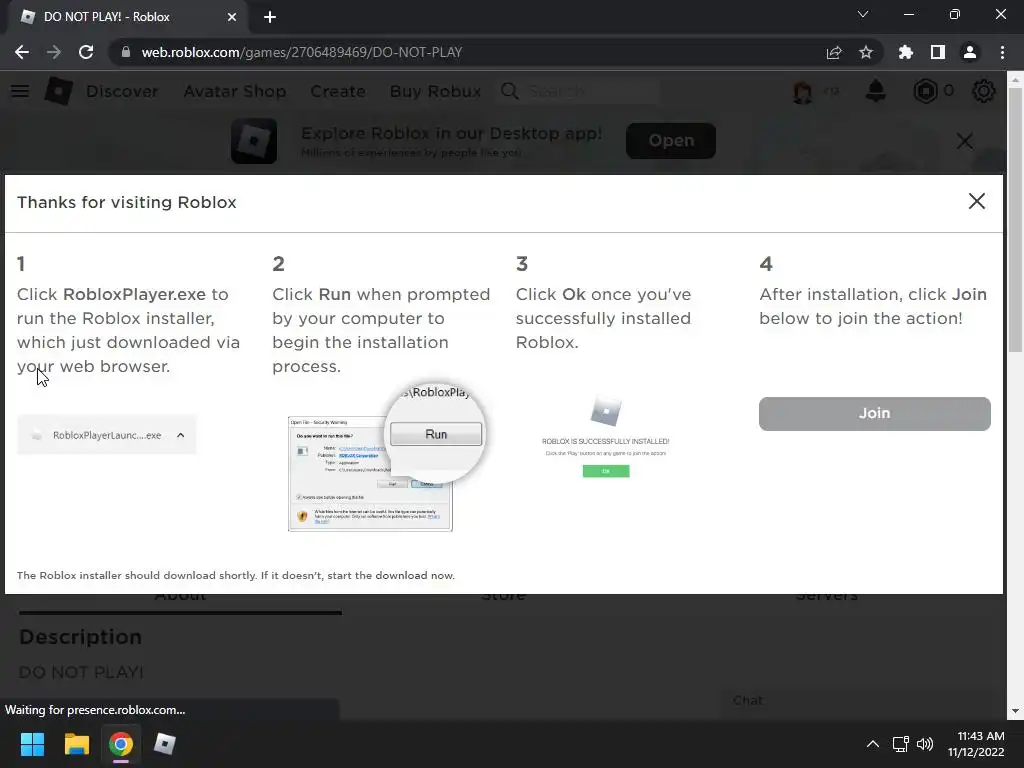The height and width of the screenshot is (768, 1024).
Task: Reload the page with the refresh icon
Action: 86,52
